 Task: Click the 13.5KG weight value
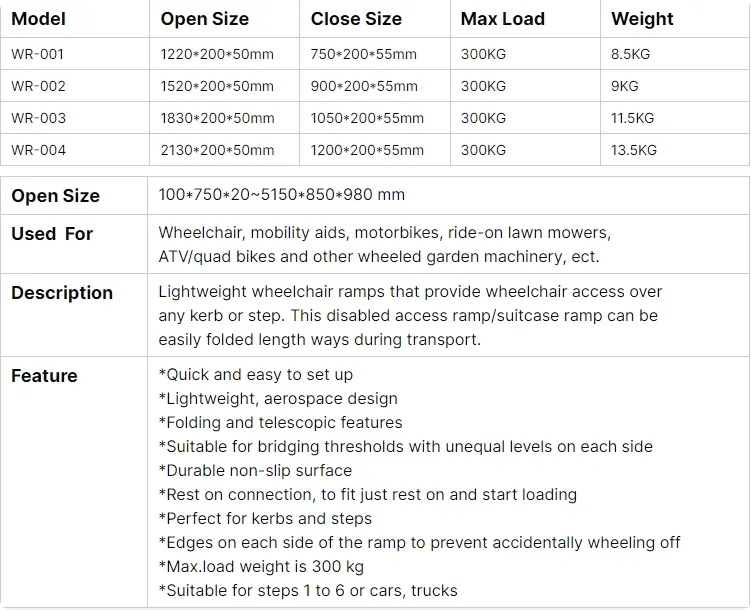[634, 150]
